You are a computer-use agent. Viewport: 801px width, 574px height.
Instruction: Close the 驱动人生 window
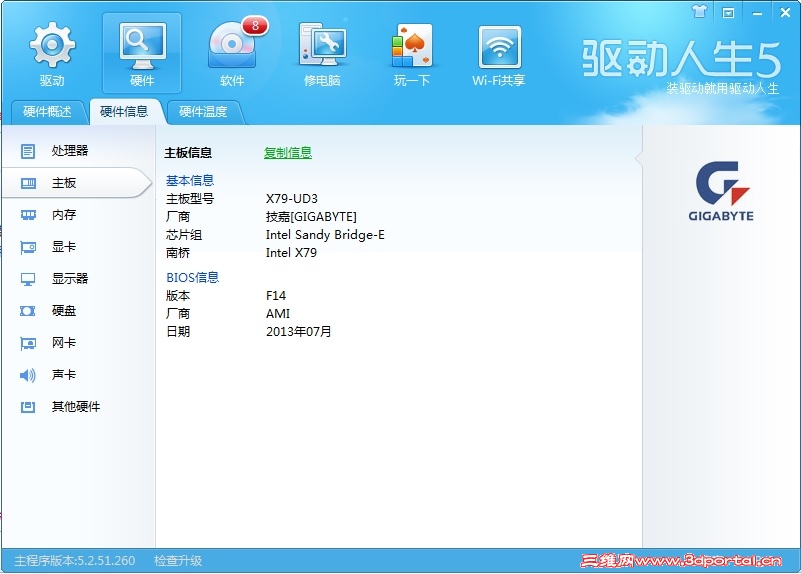786,13
